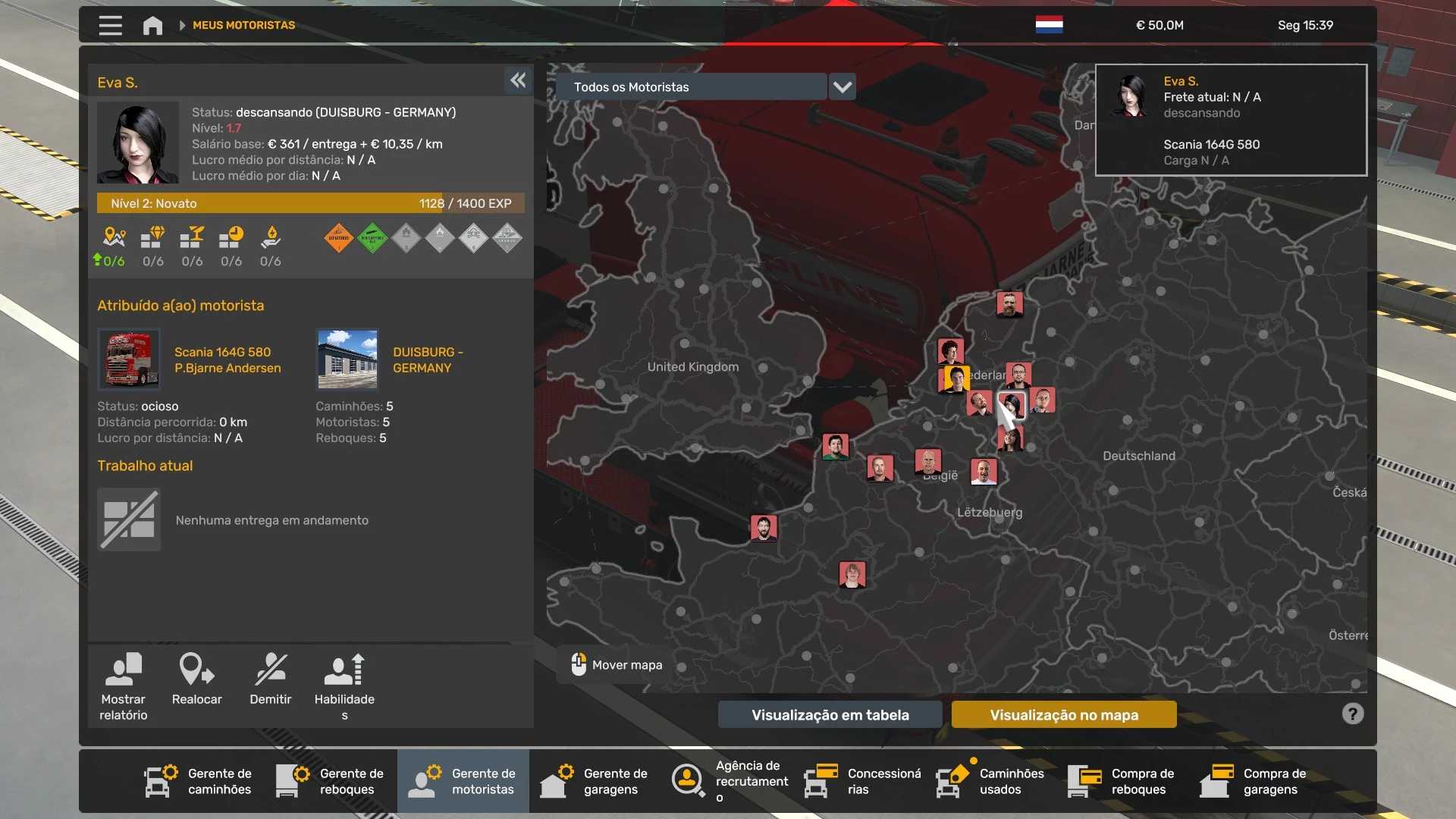Screen dimensions: 1456x819
Task: Click Eva S. portrait thumbnail
Action: point(137,143)
